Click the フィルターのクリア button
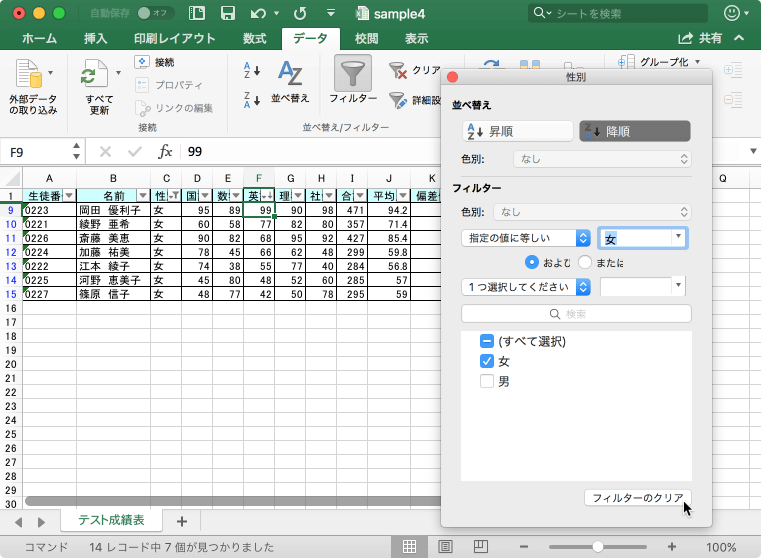The width and height of the screenshot is (761, 558). click(638, 498)
